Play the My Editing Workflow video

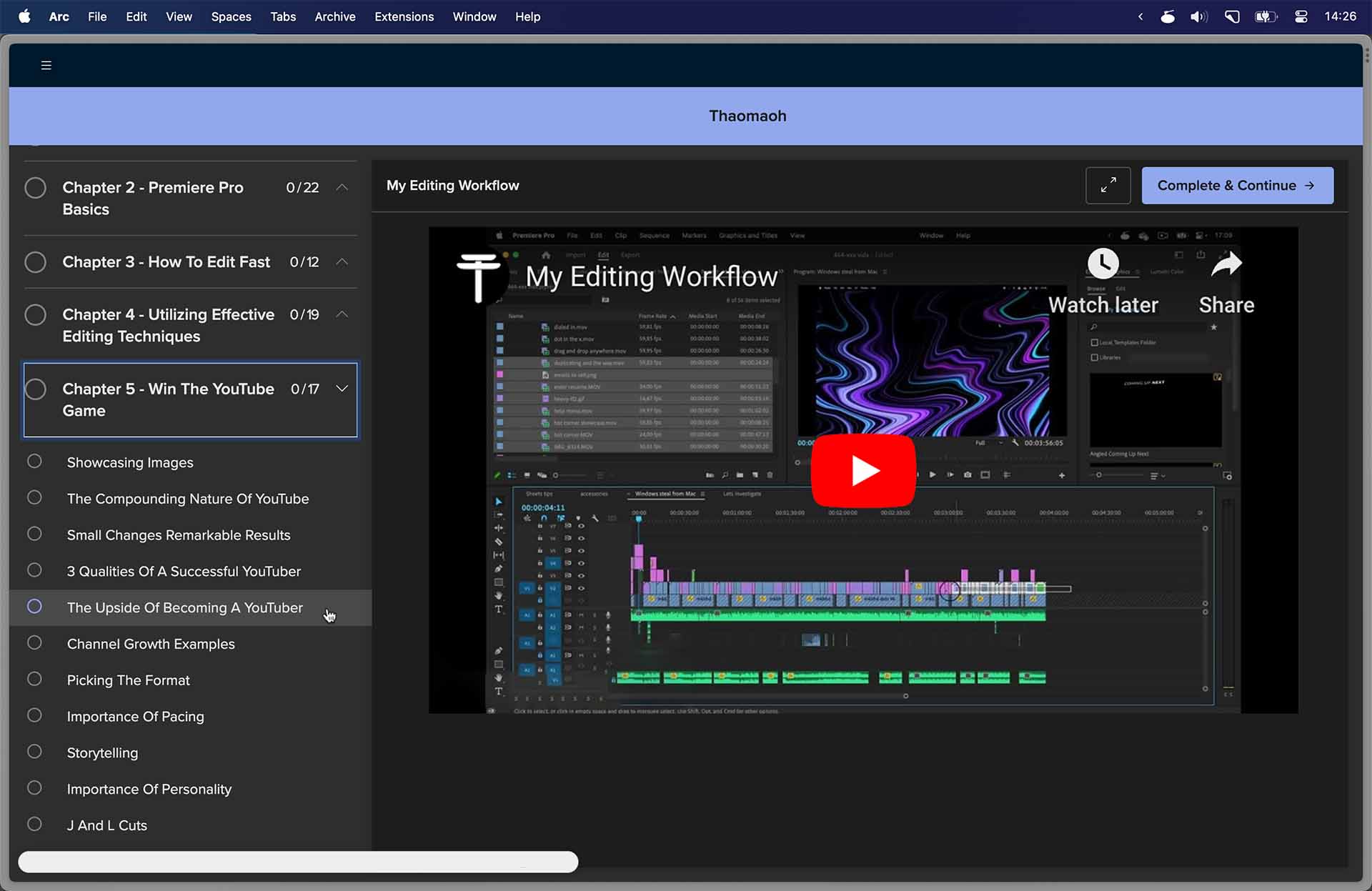863,471
